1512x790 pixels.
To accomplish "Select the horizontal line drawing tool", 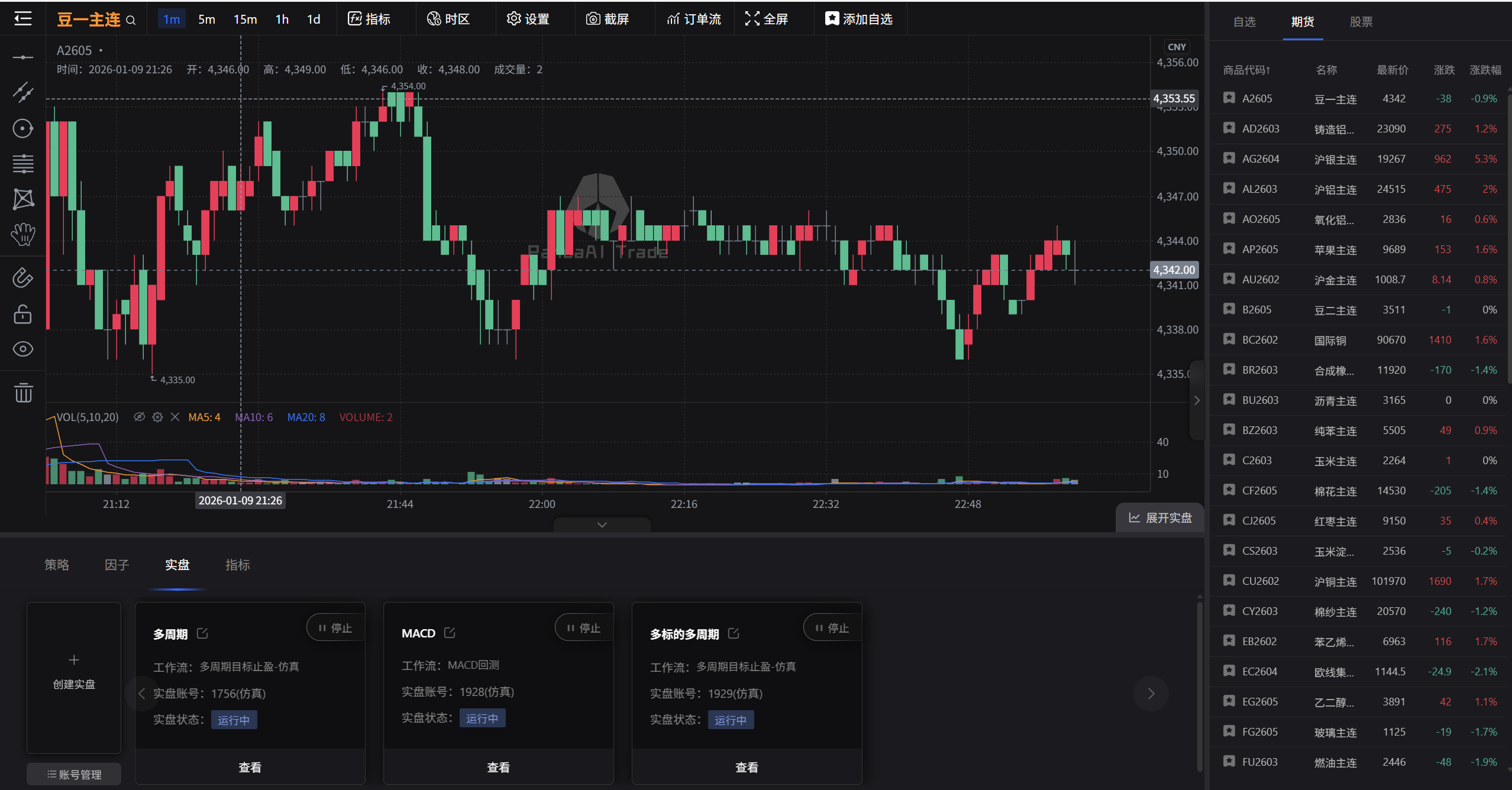I will [x=23, y=57].
